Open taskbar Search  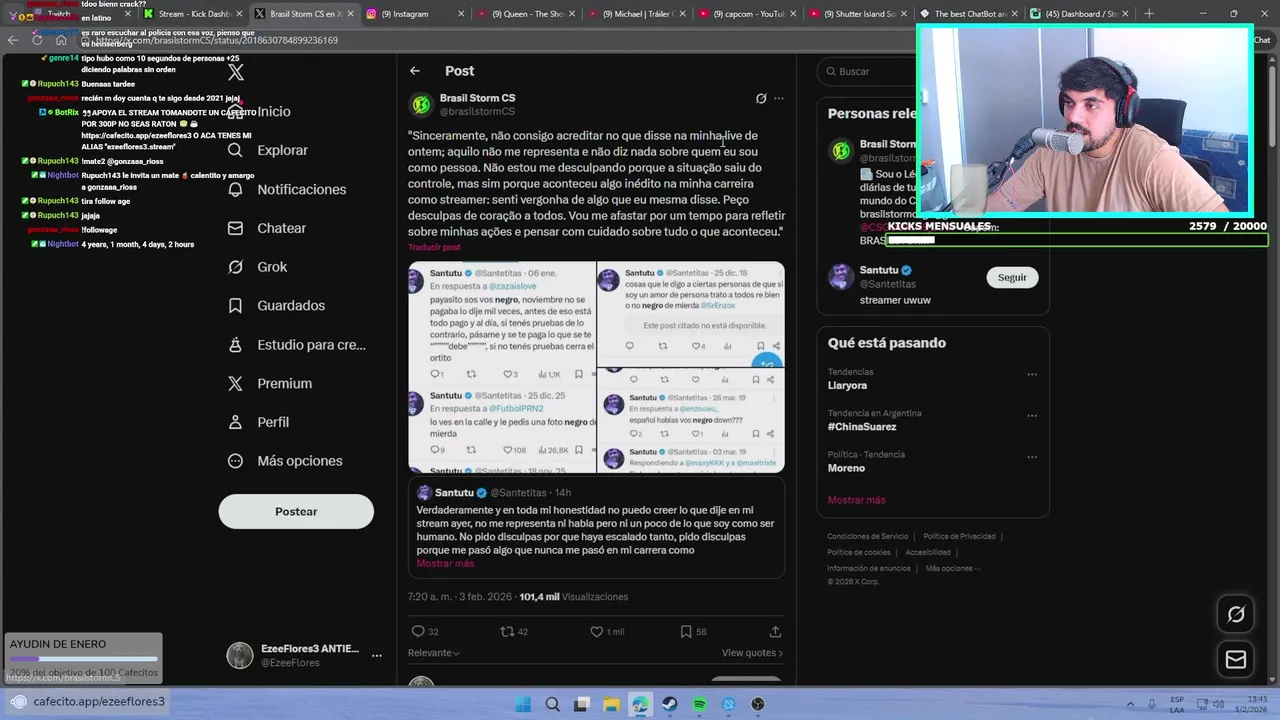tap(552, 704)
